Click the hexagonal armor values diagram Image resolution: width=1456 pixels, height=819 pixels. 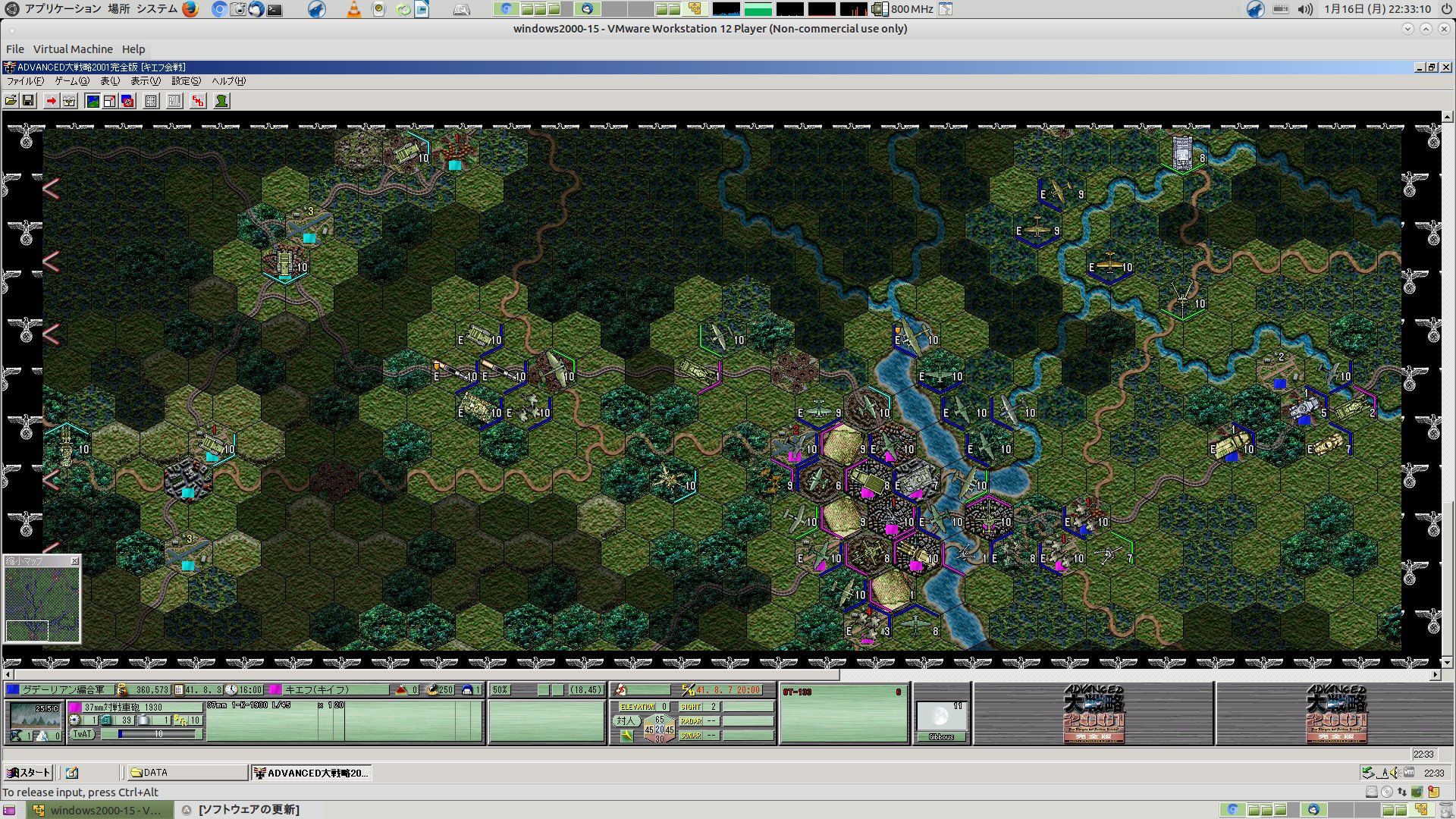point(659,729)
